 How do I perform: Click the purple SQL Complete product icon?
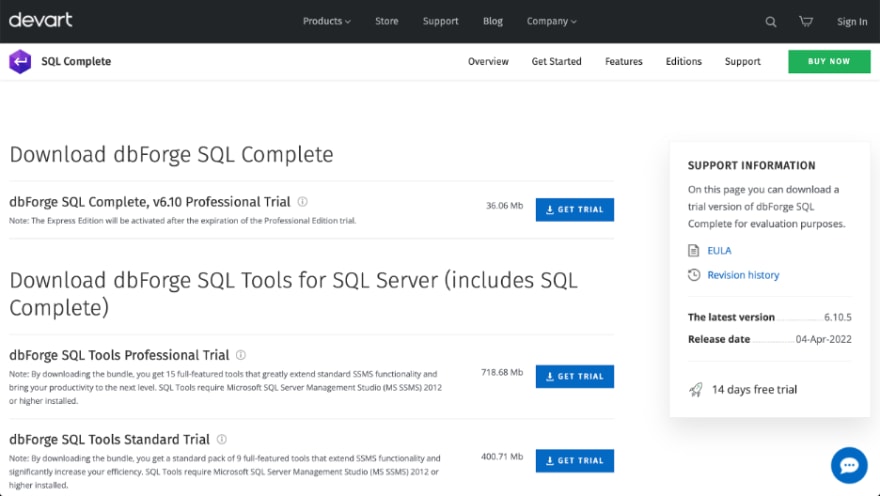point(20,62)
